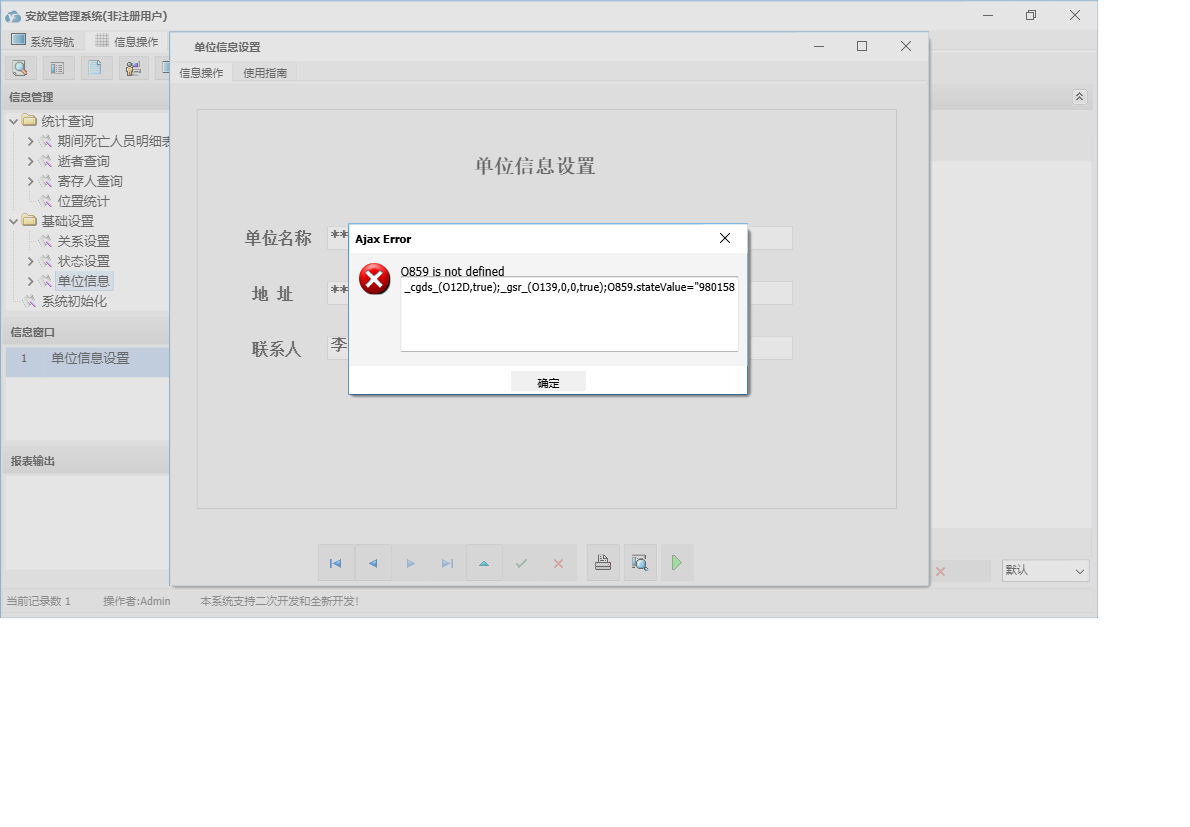1190x827 pixels.
Task: Click the printer icon
Action: pyautogui.click(x=603, y=563)
